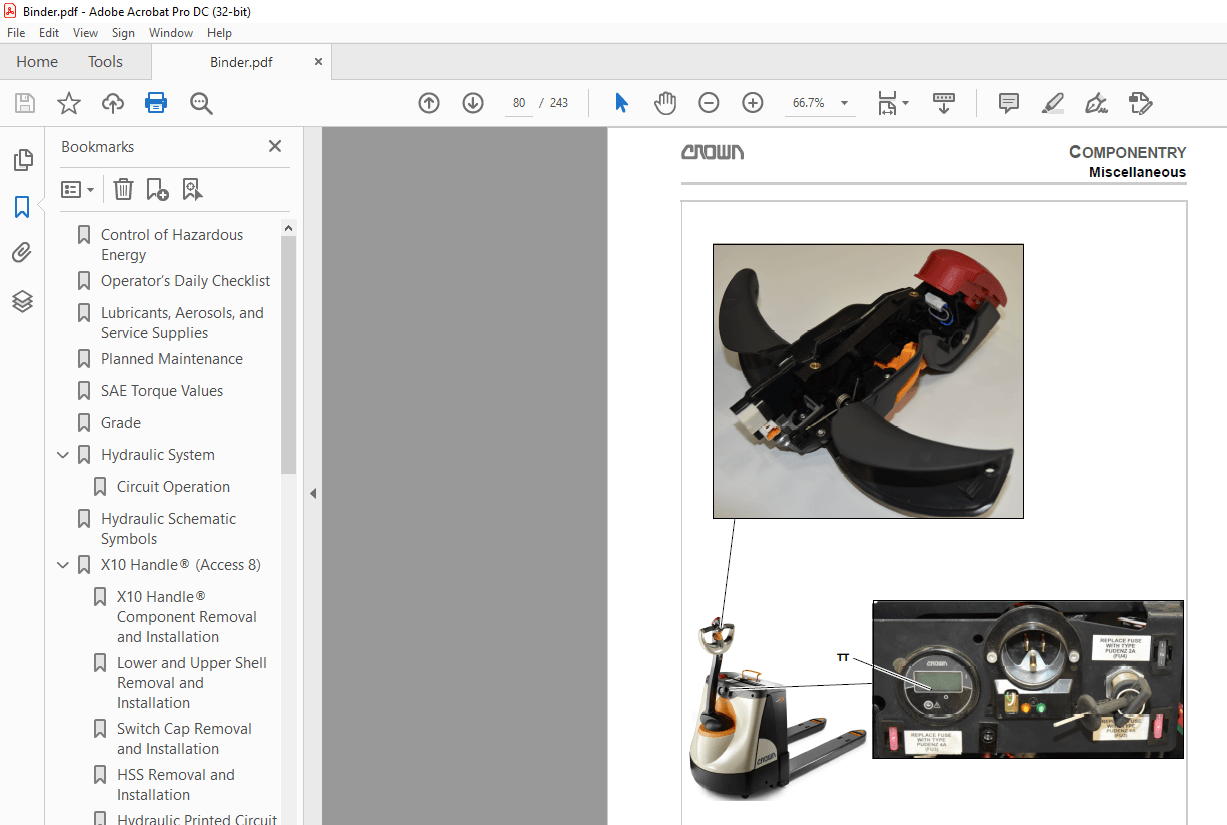1227x825 pixels.
Task: Click the Print file icon
Action: click(x=156, y=103)
